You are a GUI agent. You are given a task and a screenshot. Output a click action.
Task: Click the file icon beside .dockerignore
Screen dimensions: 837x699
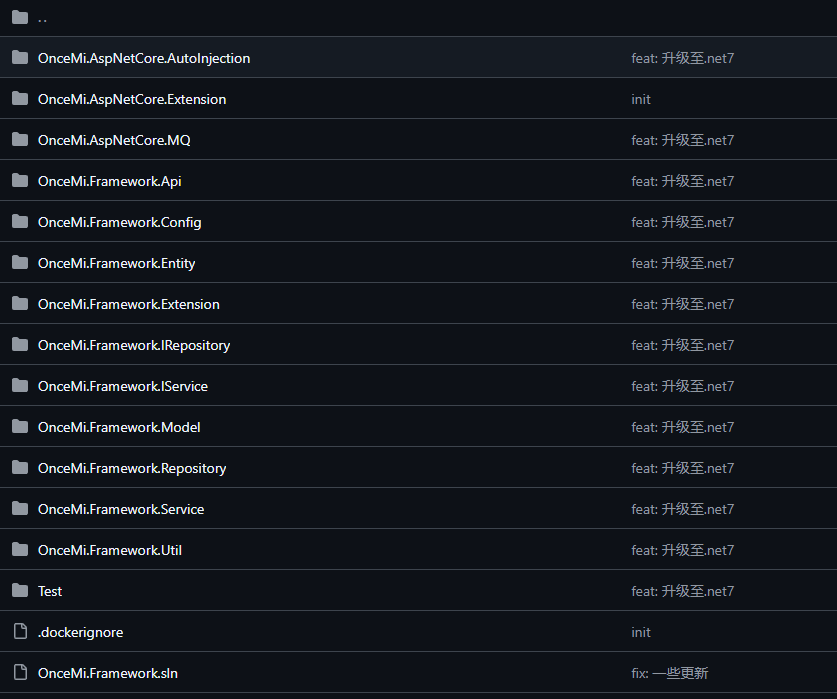(20, 632)
